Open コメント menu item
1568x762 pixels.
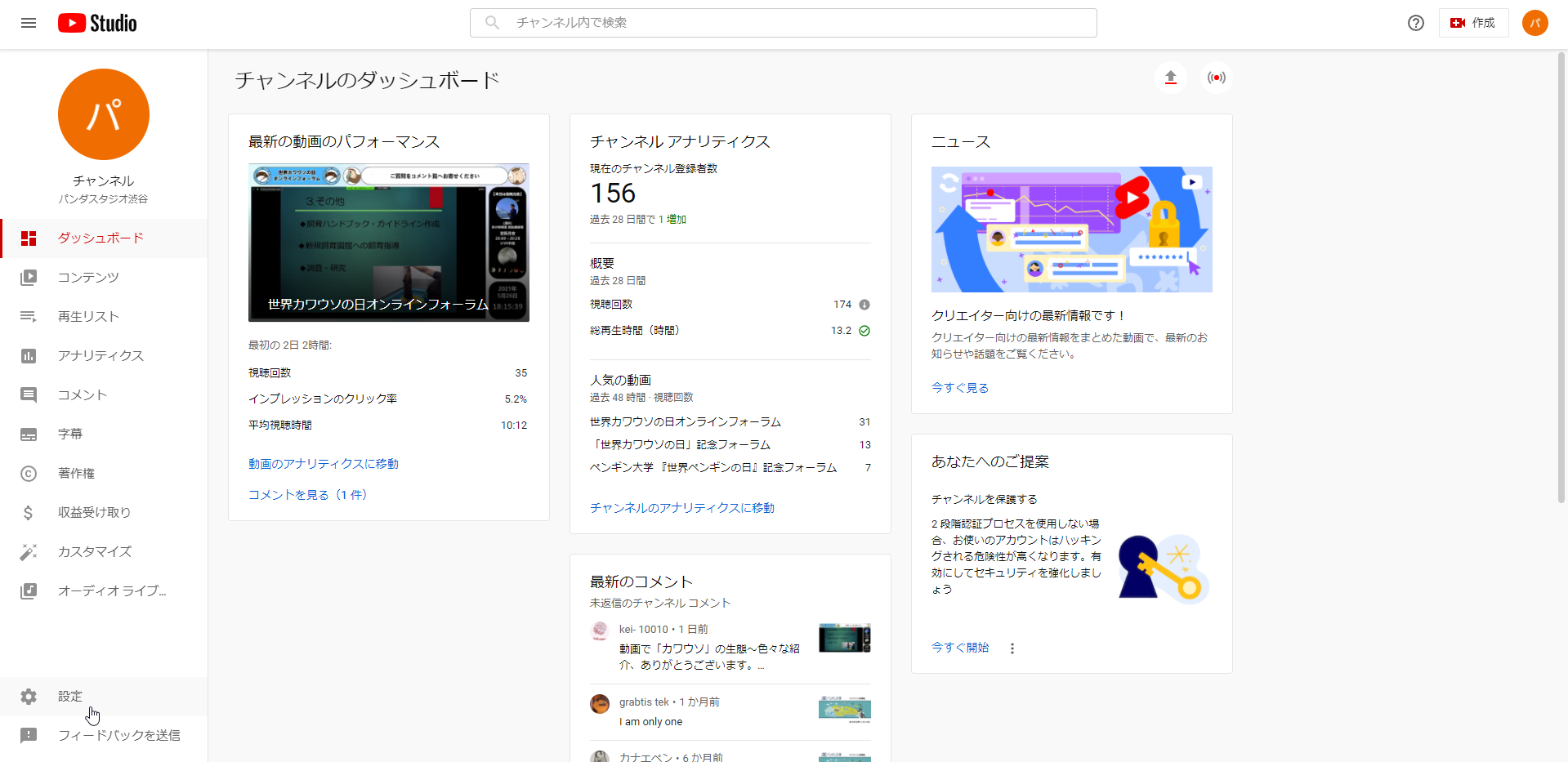pyautogui.click(x=104, y=395)
